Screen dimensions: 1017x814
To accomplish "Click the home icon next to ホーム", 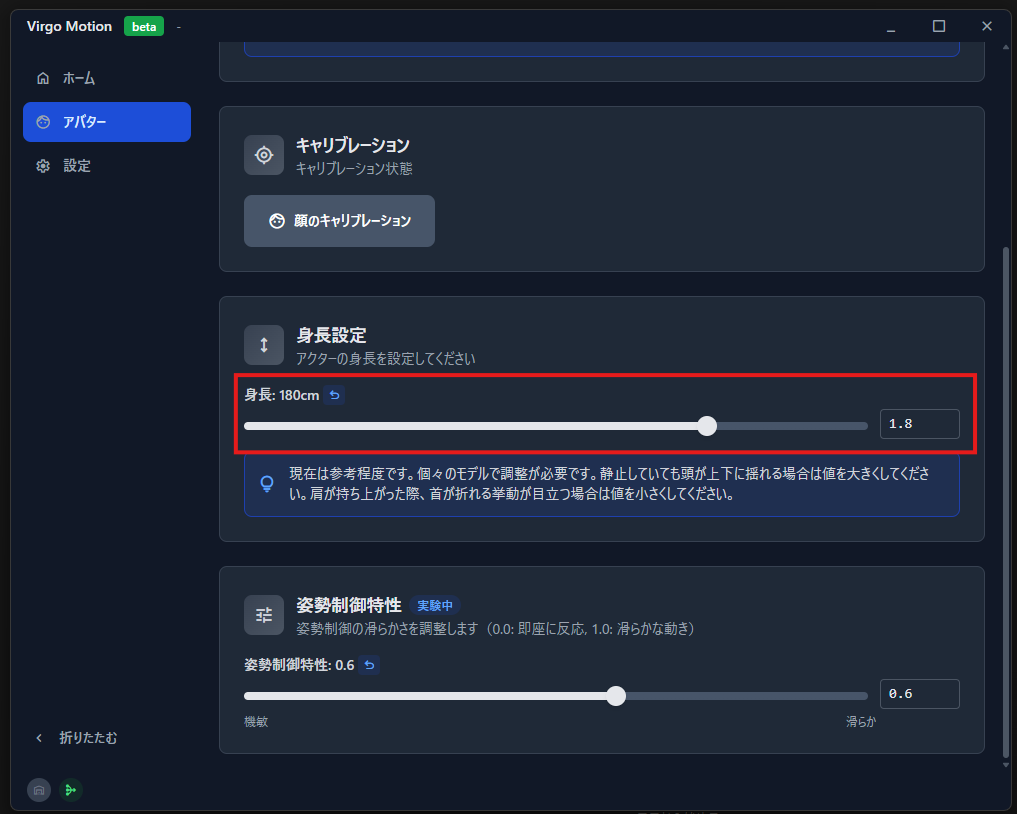I will click(43, 77).
